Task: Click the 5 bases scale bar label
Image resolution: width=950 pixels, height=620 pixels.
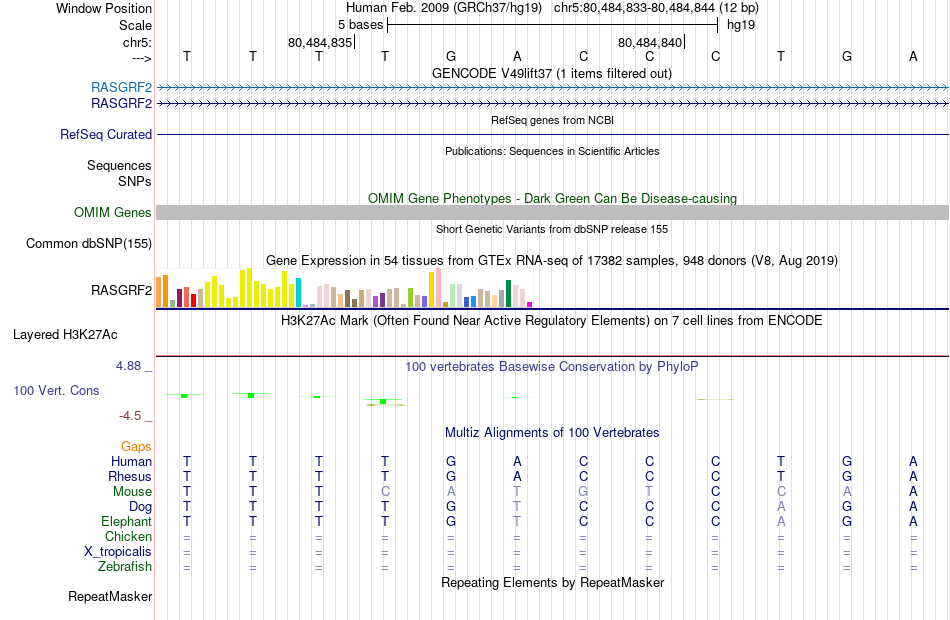Action: [360, 25]
